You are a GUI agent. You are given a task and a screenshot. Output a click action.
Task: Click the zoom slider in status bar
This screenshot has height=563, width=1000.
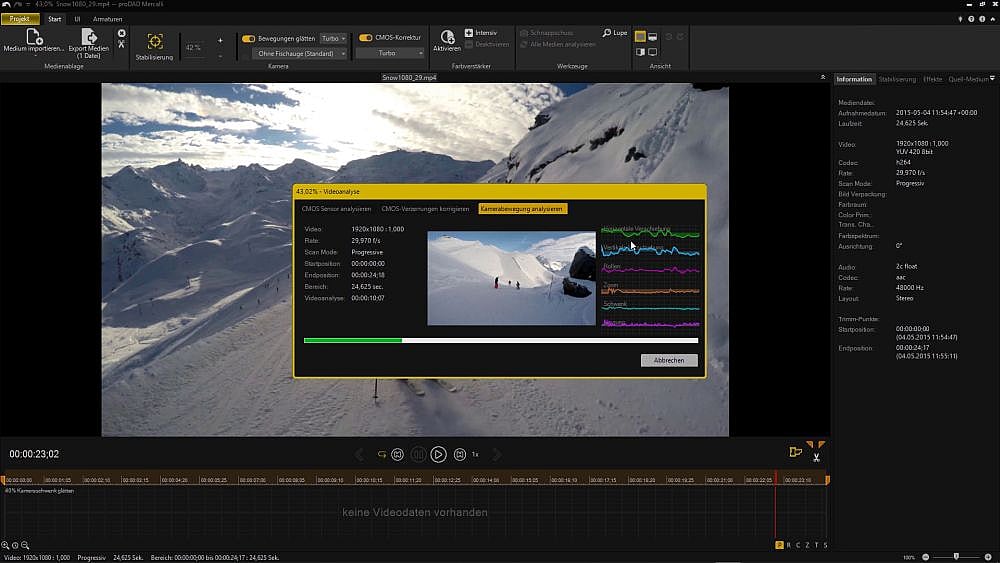point(957,556)
